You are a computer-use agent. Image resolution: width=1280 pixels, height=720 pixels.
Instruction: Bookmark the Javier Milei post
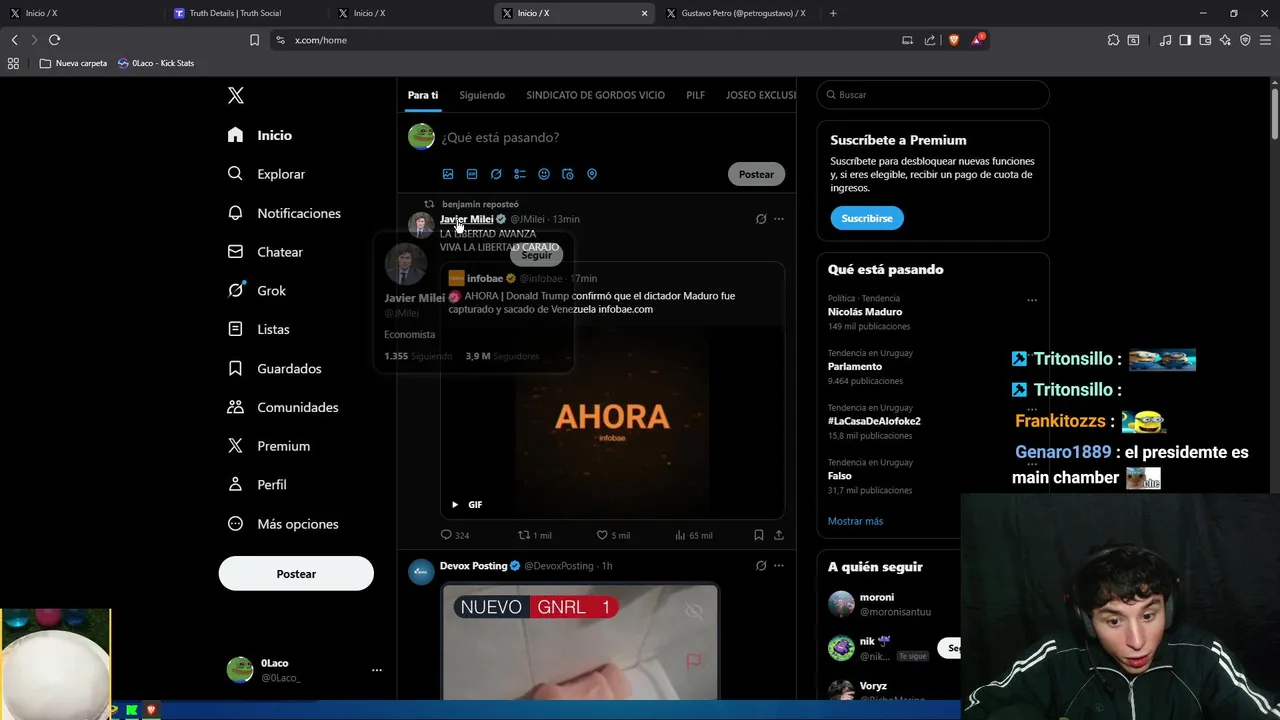tap(759, 535)
